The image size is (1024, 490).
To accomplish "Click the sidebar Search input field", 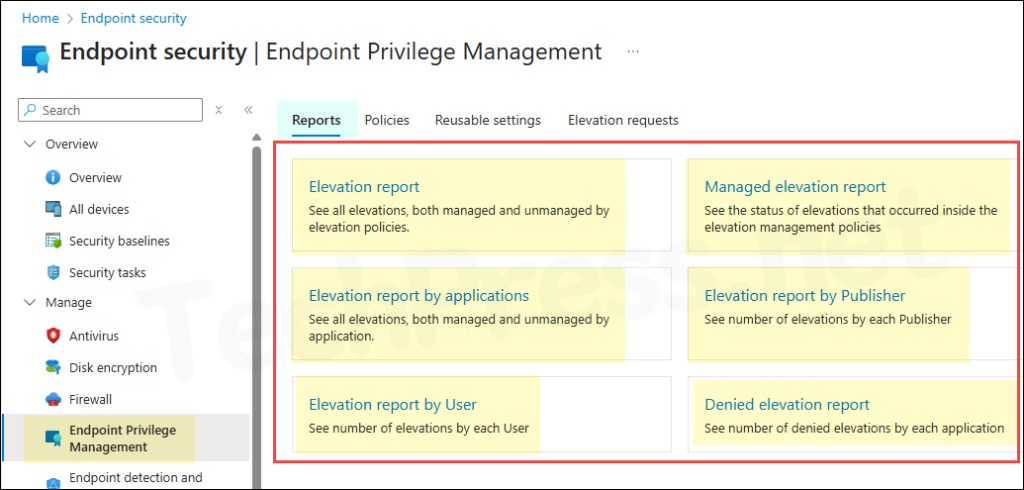I will [x=110, y=110].
